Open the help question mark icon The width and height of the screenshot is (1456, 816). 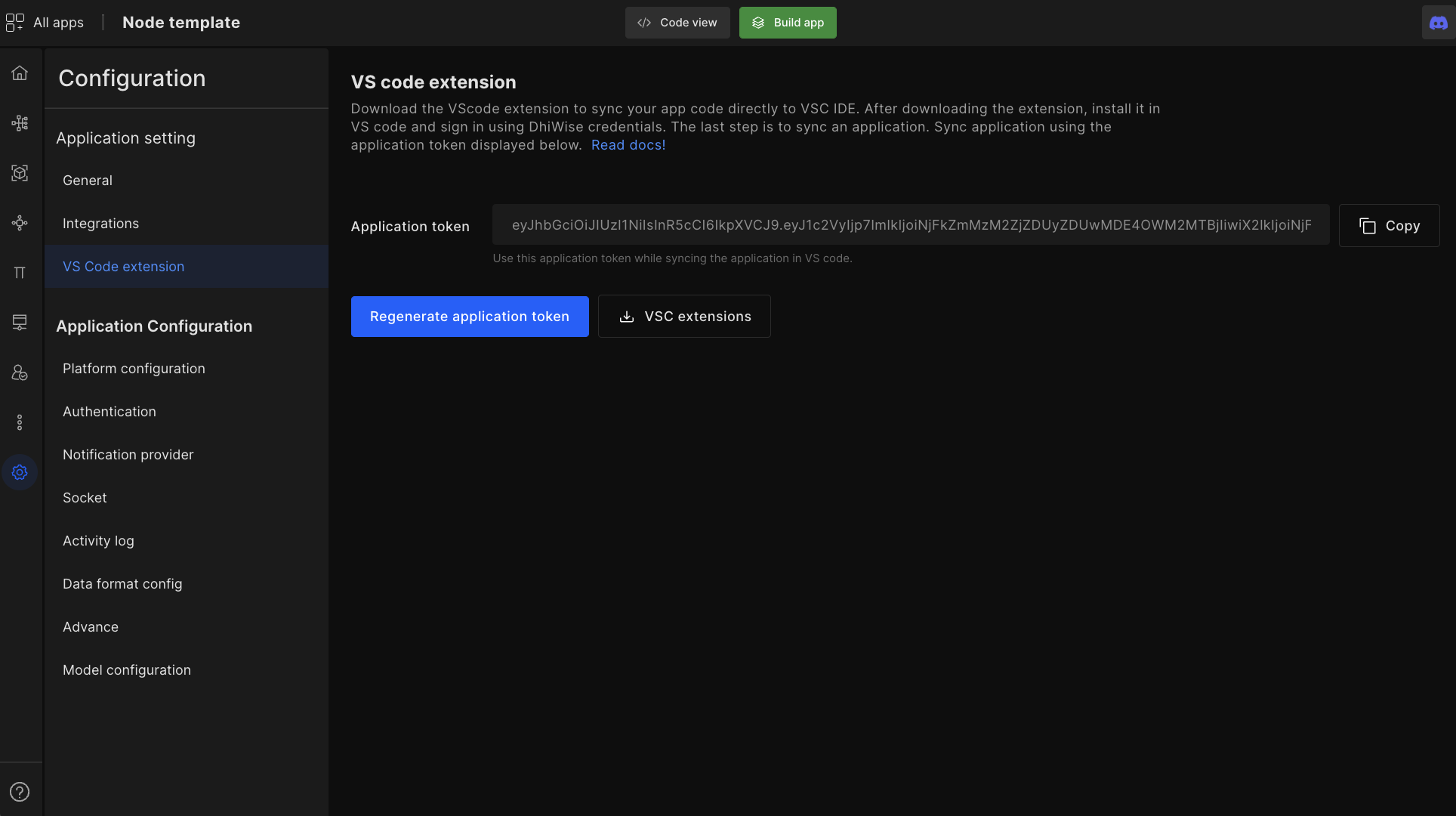pos(20,792)
